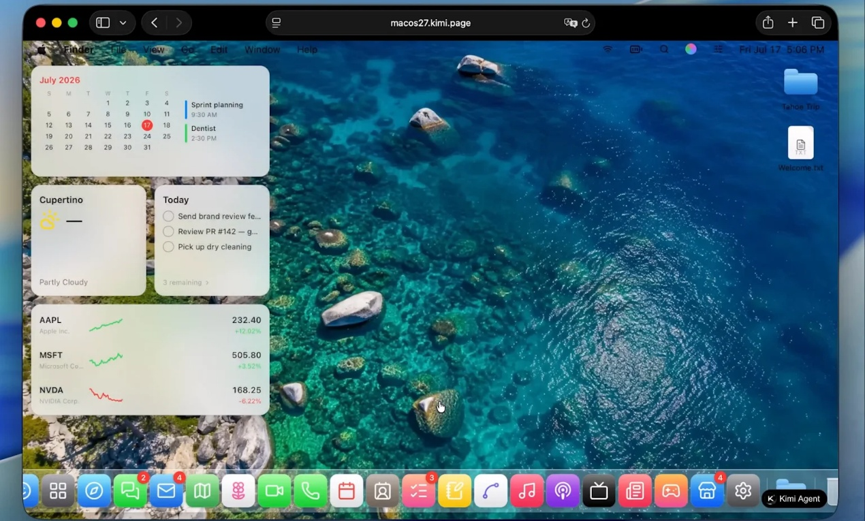Open Reminders app with badge 3
865x521 pixels.
tap(418, 491)
